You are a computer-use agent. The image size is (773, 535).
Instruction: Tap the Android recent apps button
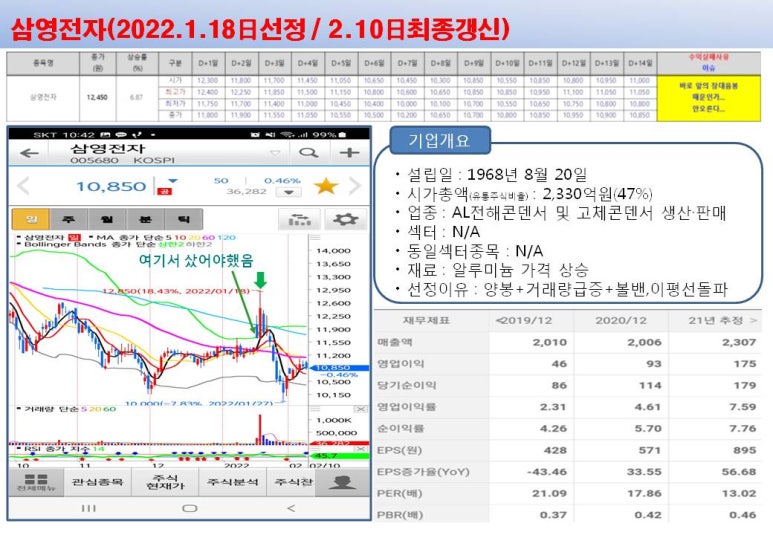point(89,508)
